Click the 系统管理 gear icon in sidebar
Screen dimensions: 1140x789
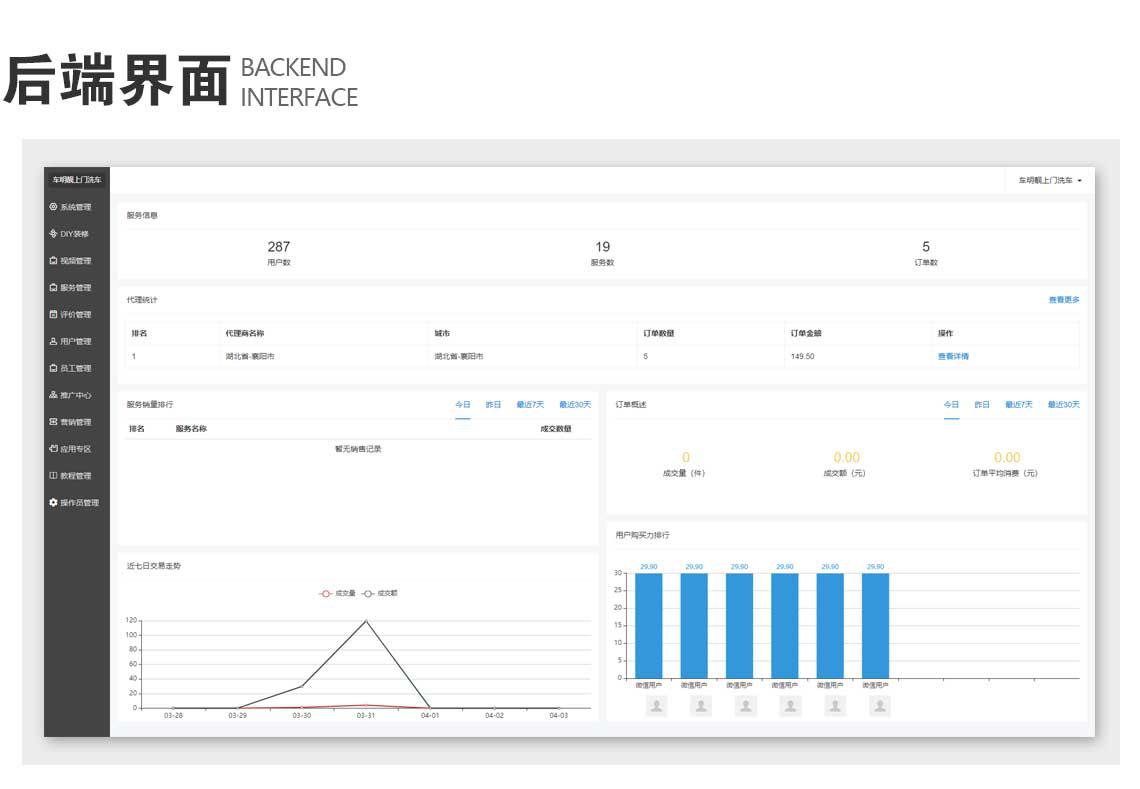(53, 207)
